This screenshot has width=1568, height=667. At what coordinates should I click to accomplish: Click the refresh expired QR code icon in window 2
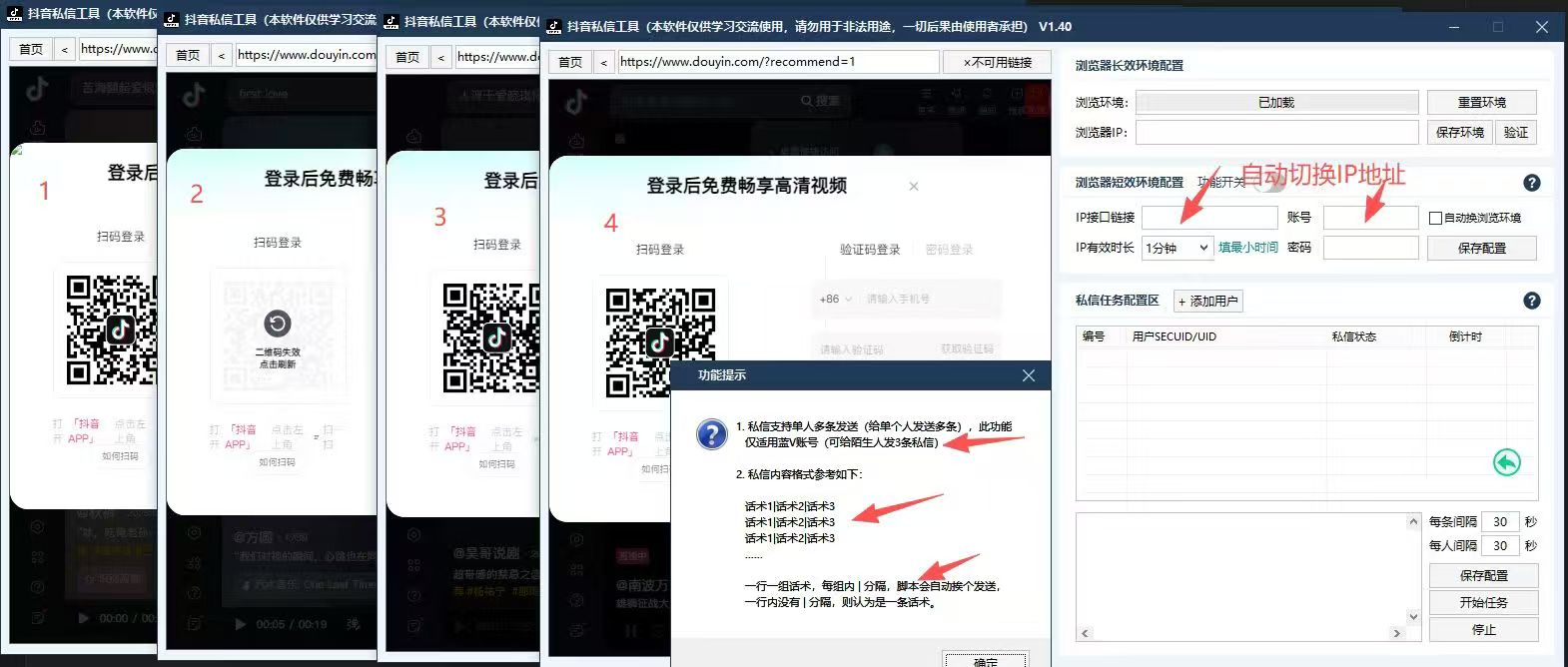pyautogui.click(x=278, y=324)
